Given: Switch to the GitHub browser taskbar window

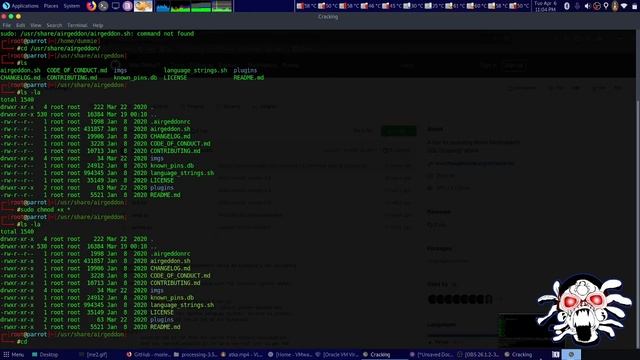Looking at the screenshot, I should tap(148, 355).
